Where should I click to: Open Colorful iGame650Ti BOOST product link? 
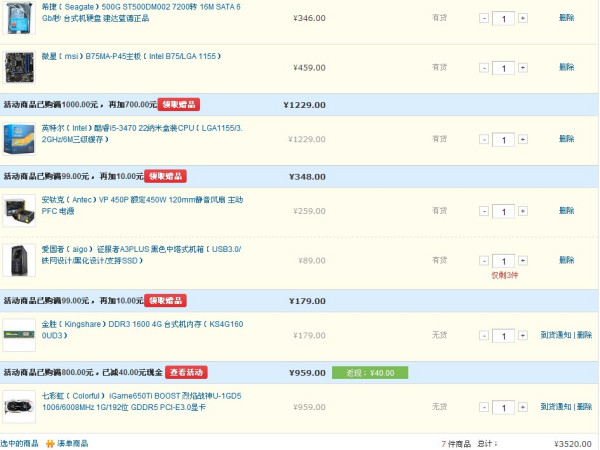point(142,401)
